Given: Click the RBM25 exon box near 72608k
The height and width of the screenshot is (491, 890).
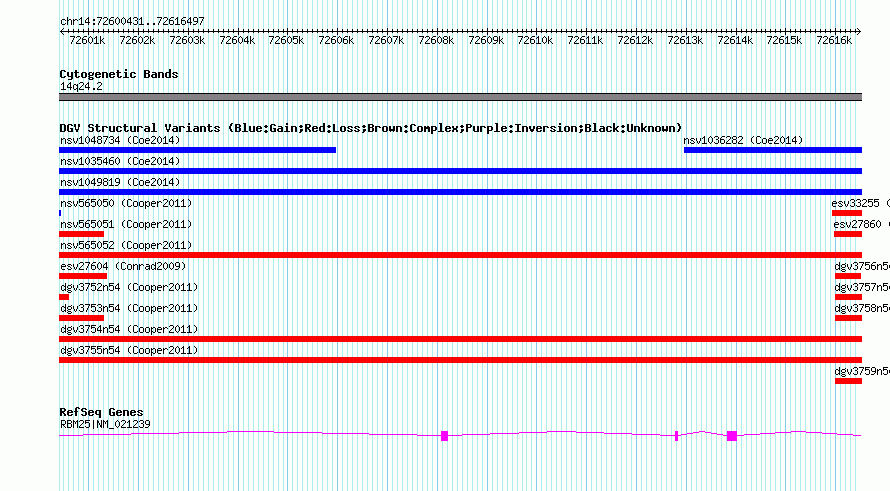Looking at the screenshot, I should 444,436.
